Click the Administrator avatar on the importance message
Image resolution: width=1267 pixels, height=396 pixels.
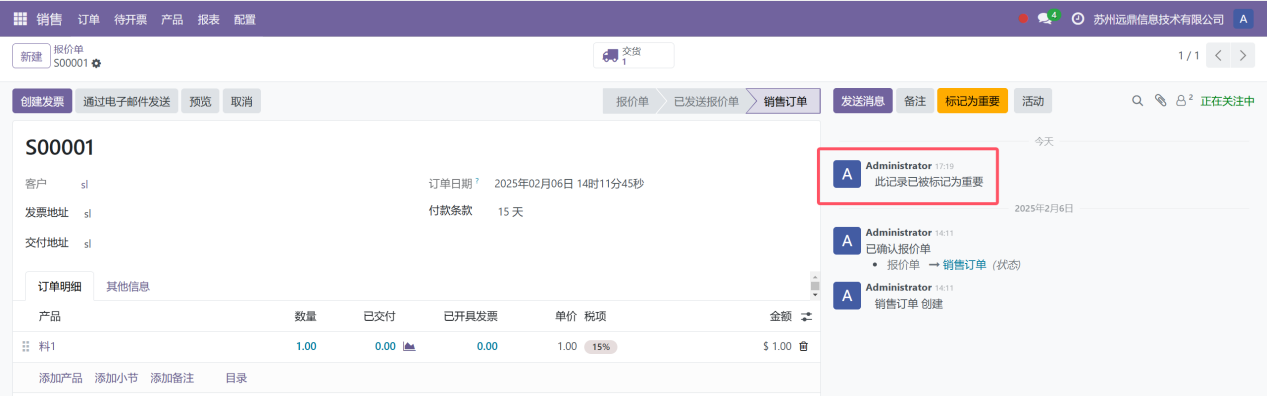click(847, 174)
